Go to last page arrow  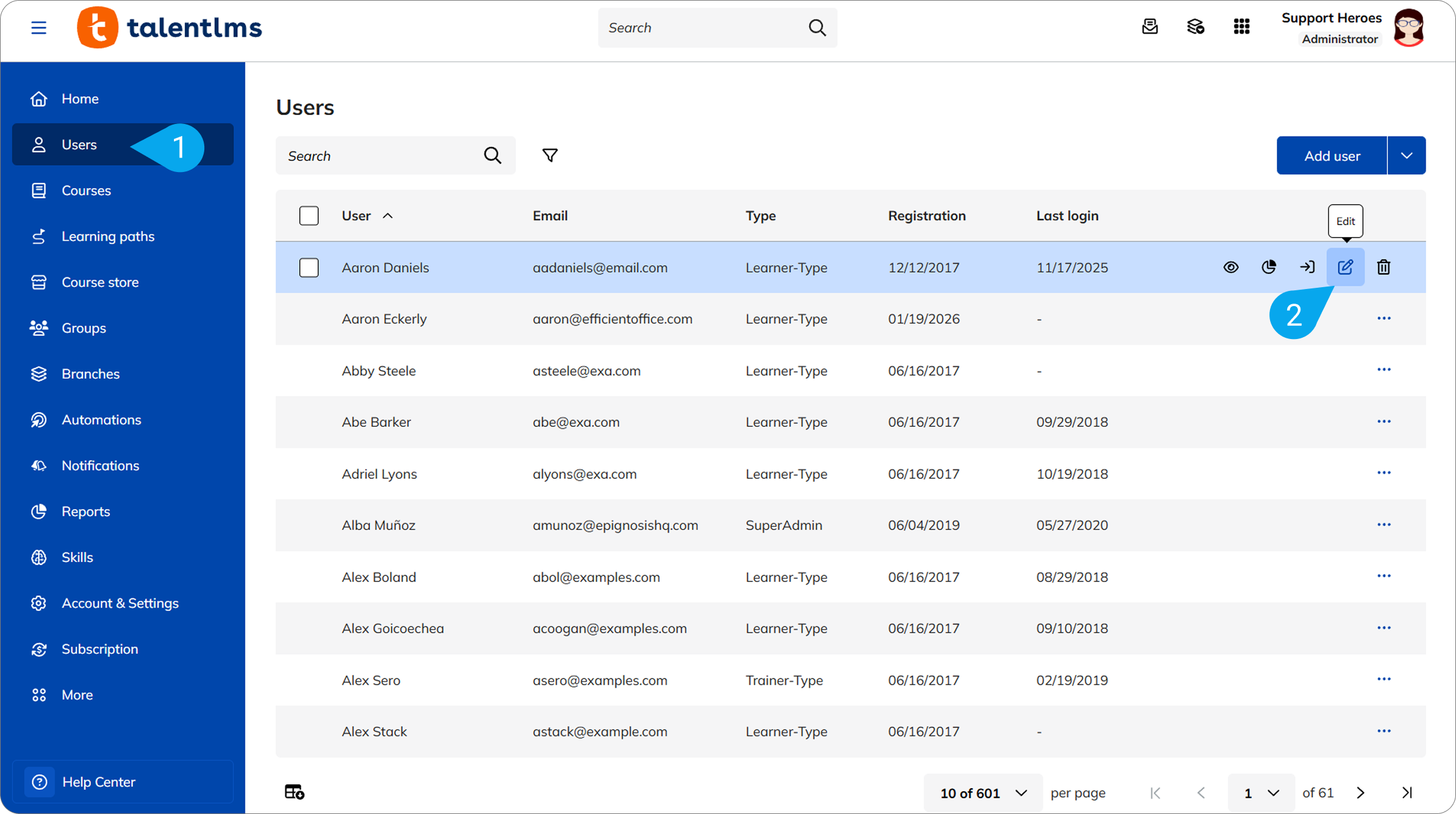[x=1407, y=792]
